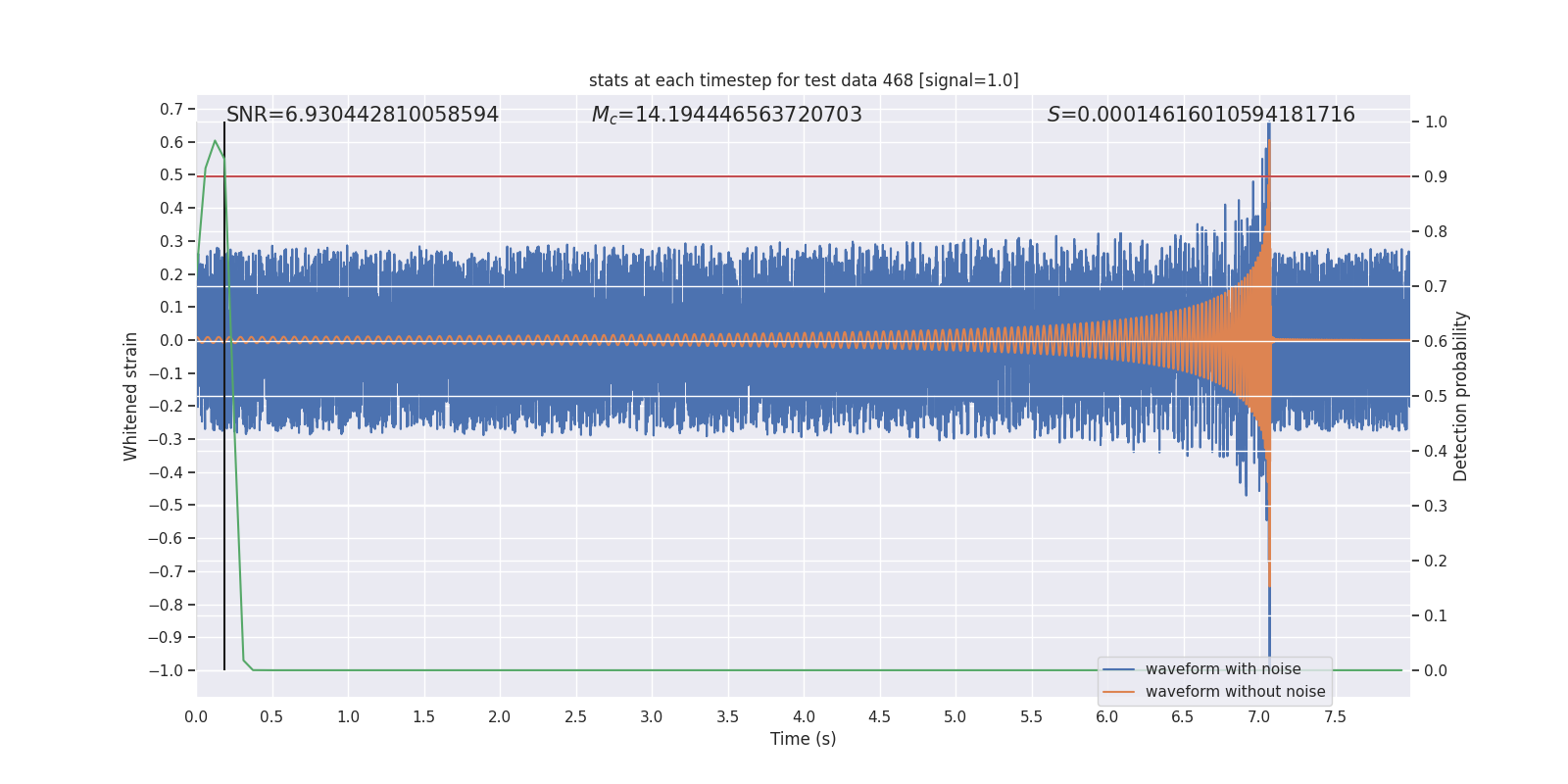Click the time-axis tick label 6.0

1107,717
